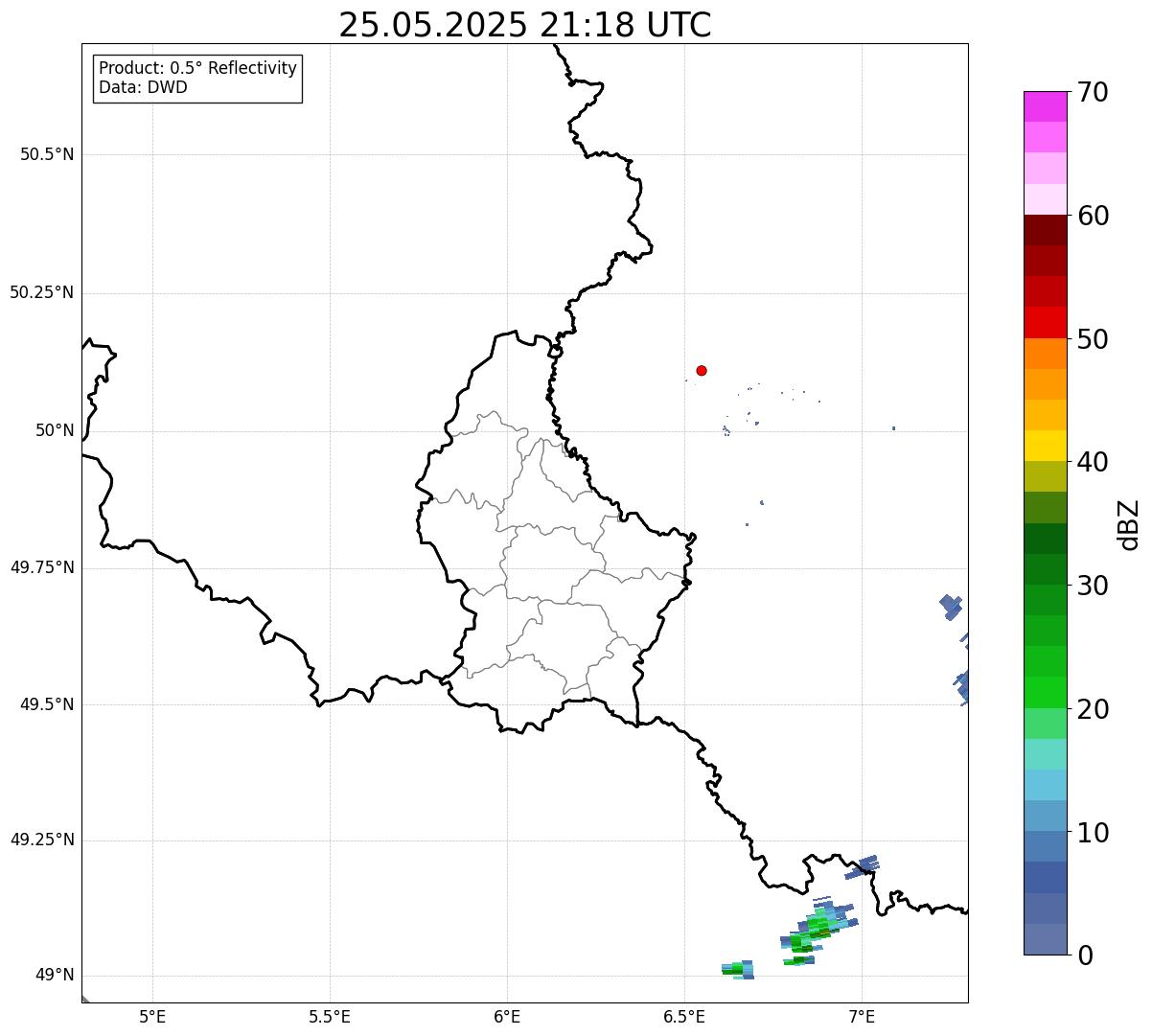The height and width of the screenshot is (1036, 1152).
Task: Pick the olive colorbar segment below 40
Action: pyautogui.click(x=1045, y=477)
